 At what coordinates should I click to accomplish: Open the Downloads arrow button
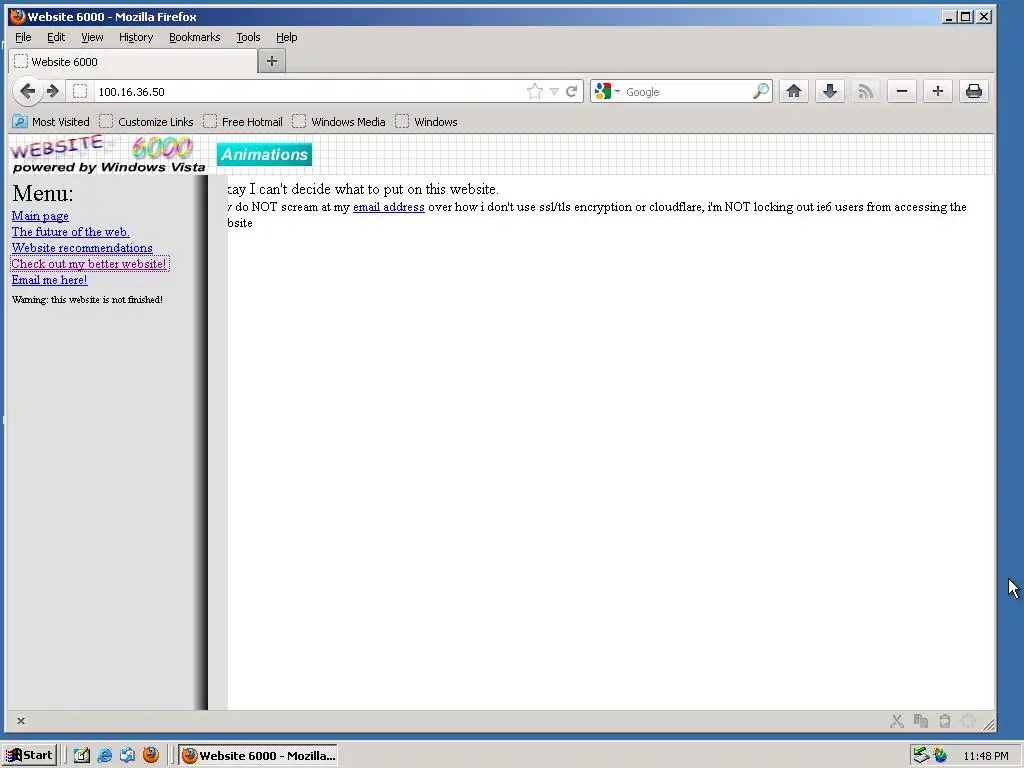coord(829,91)
